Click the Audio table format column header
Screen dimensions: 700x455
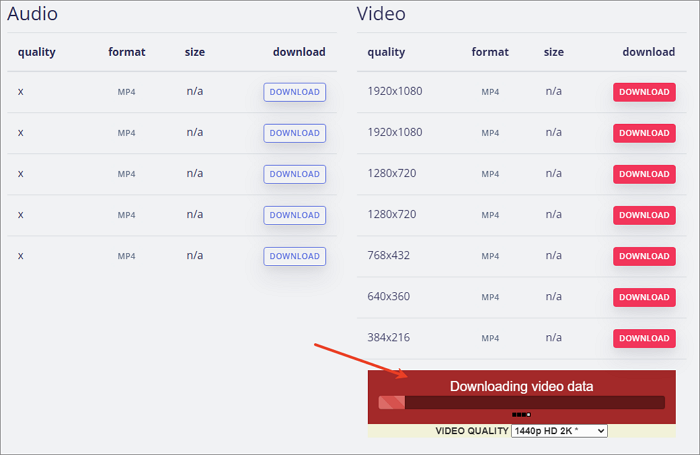pyautogui.click(x=127, y=52)
